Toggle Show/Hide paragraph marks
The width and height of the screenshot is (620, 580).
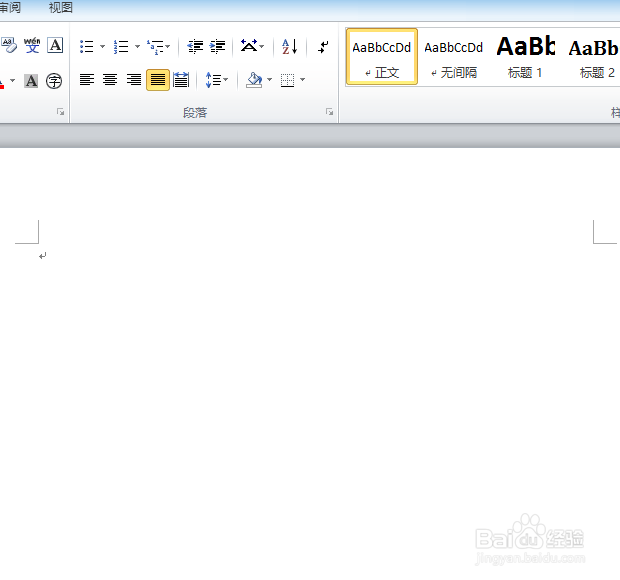coord(323,47)
